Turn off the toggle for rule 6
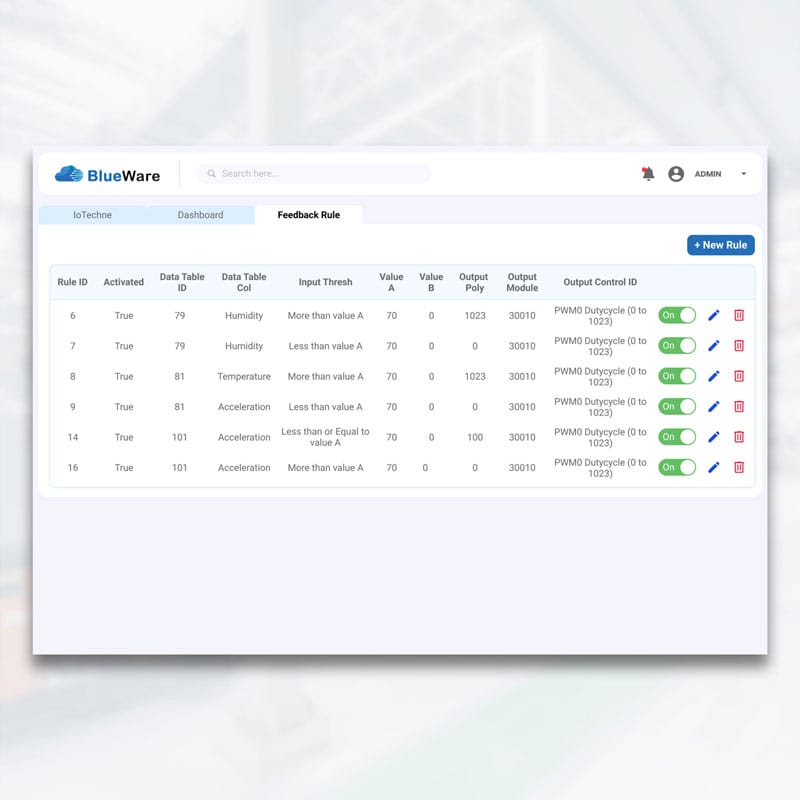 pos(677,315)
